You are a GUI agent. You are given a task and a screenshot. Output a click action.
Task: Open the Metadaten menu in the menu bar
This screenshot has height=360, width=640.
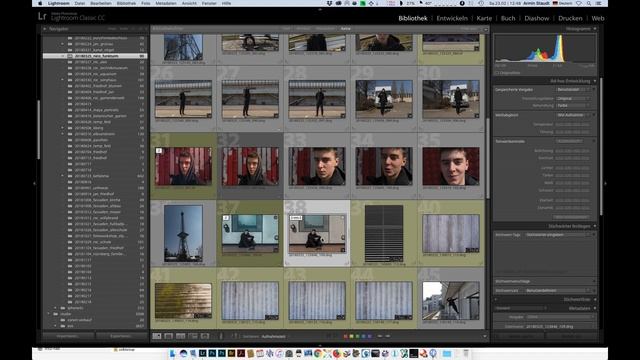(166, 3)
